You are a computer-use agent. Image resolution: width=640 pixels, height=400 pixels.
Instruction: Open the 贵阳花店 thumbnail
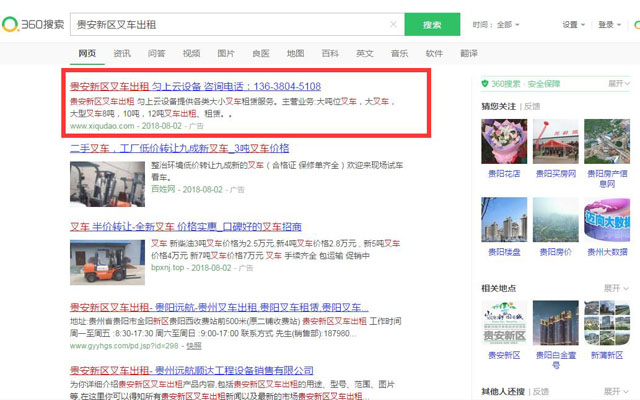point(504,141)
